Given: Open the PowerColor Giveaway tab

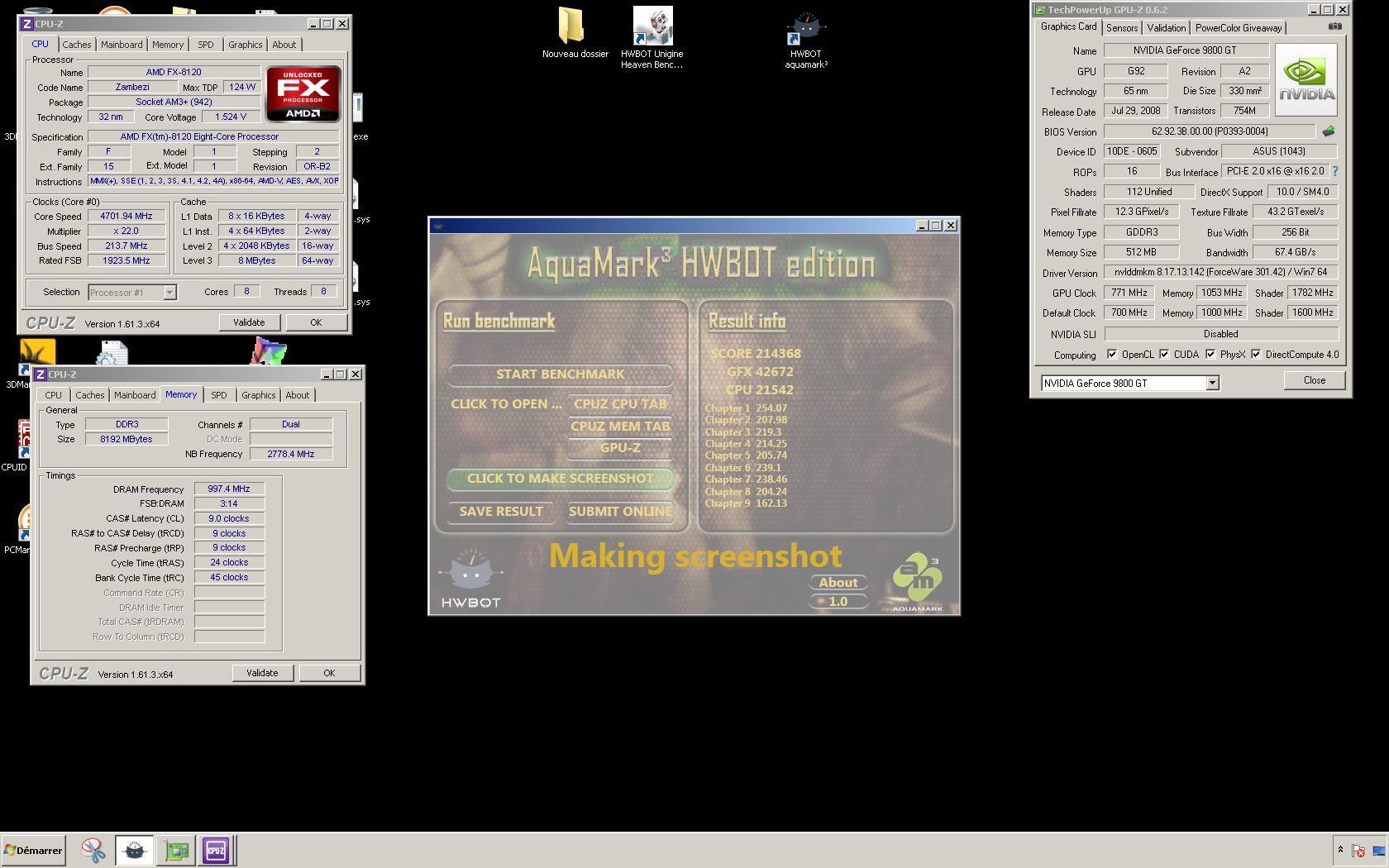Looking at the screenshot, I should pyautogui.click(x=1239, y=28).
